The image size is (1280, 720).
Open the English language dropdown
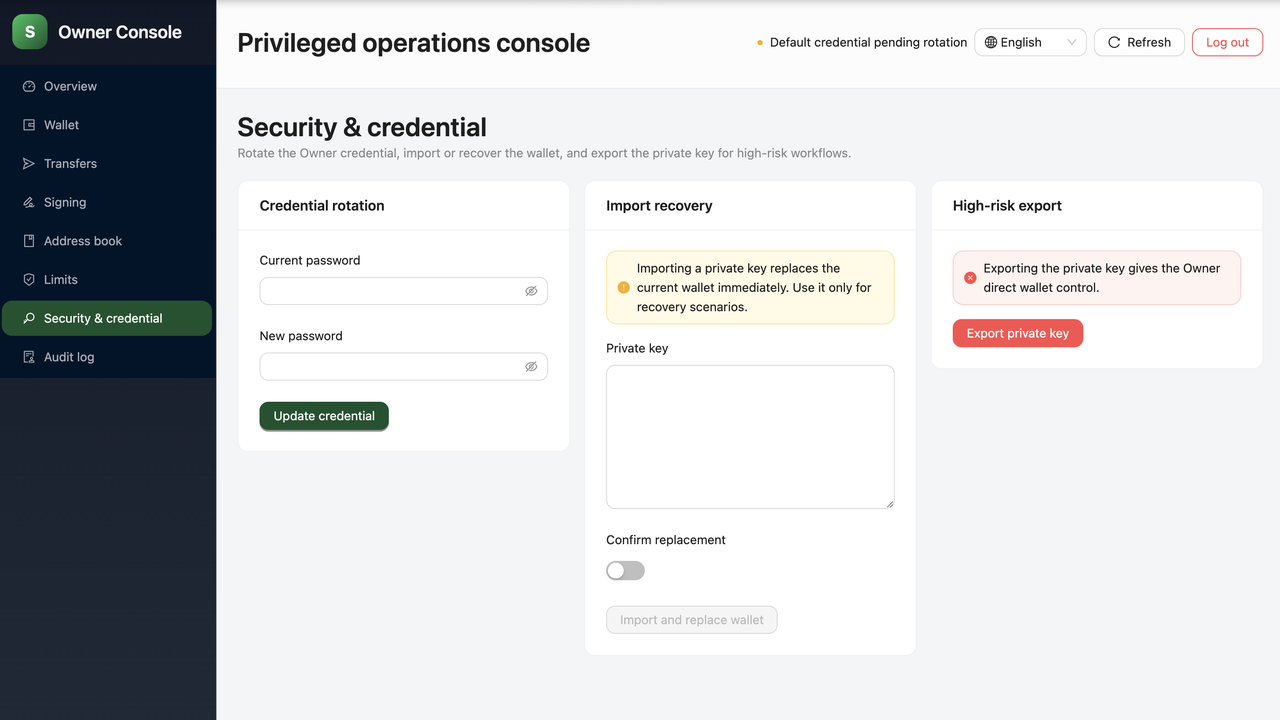coord(1029,43)
